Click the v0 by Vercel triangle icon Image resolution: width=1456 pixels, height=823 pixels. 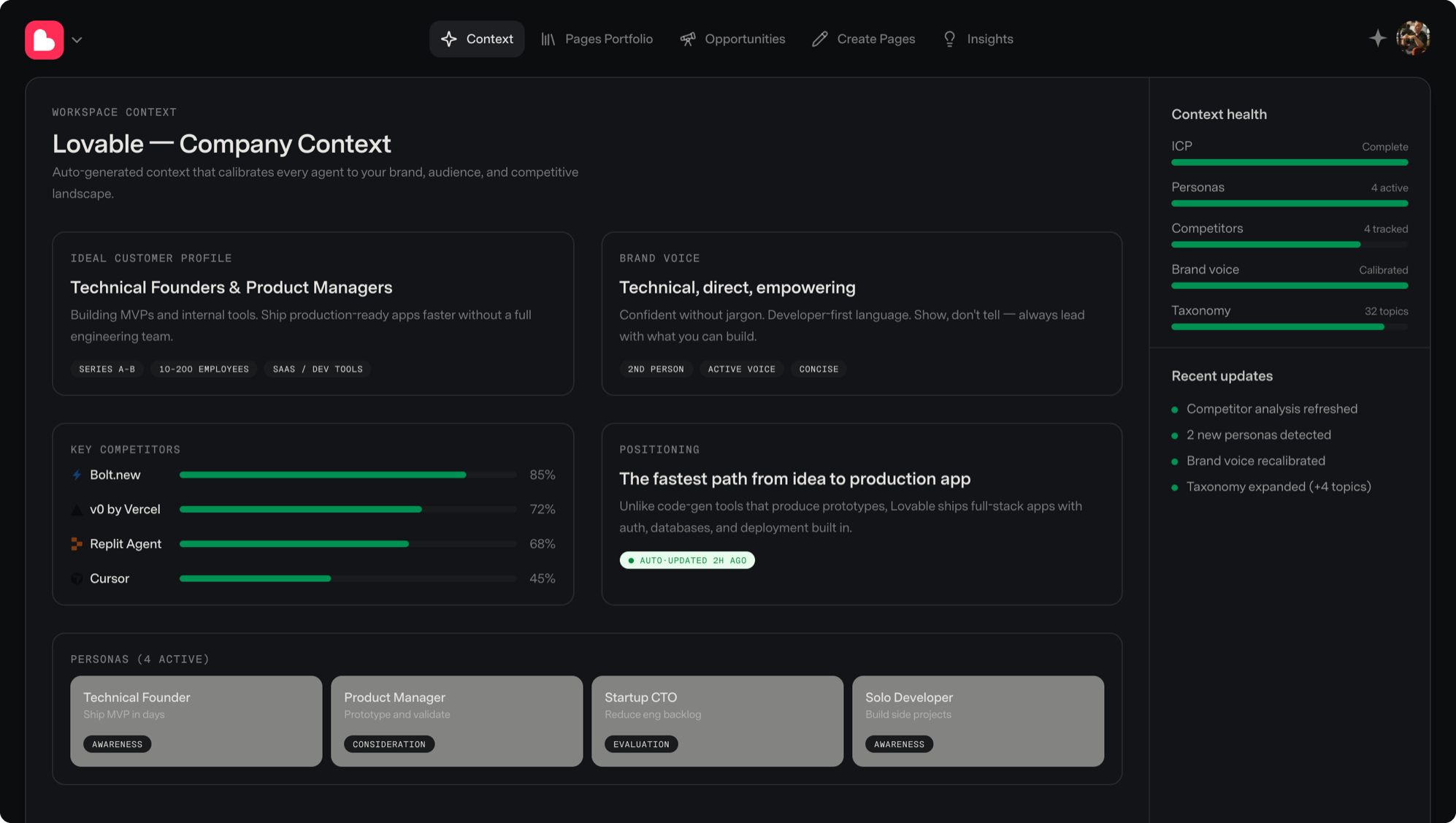coord(77,509)
